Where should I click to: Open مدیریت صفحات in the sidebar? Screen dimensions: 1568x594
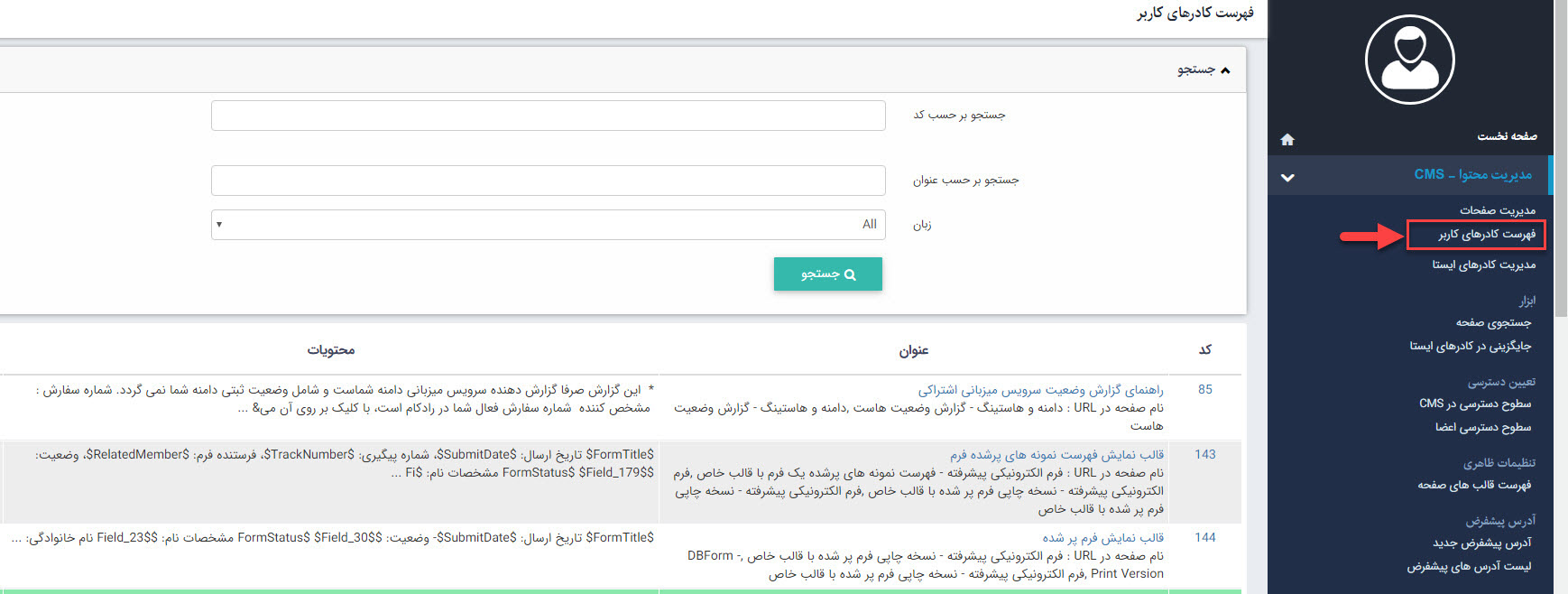[x=1497, y=210]
